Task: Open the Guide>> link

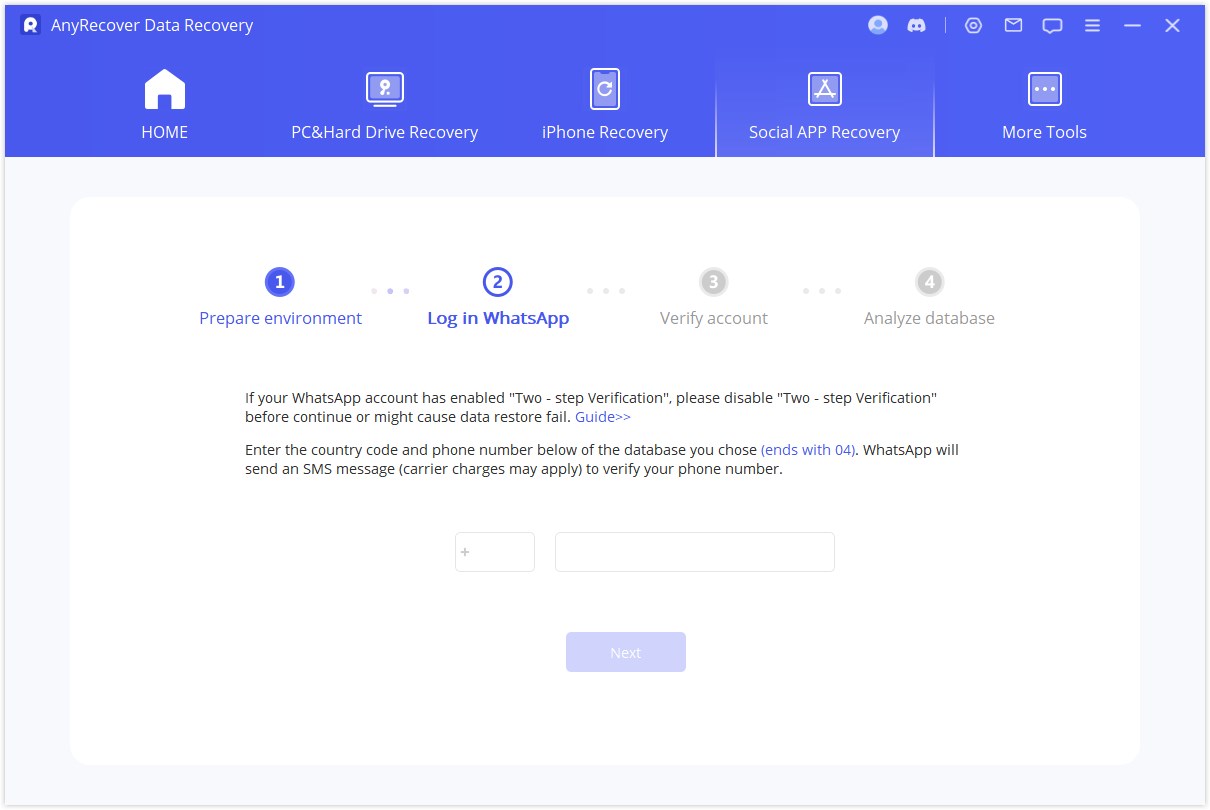Action: [x=603, y=417]
